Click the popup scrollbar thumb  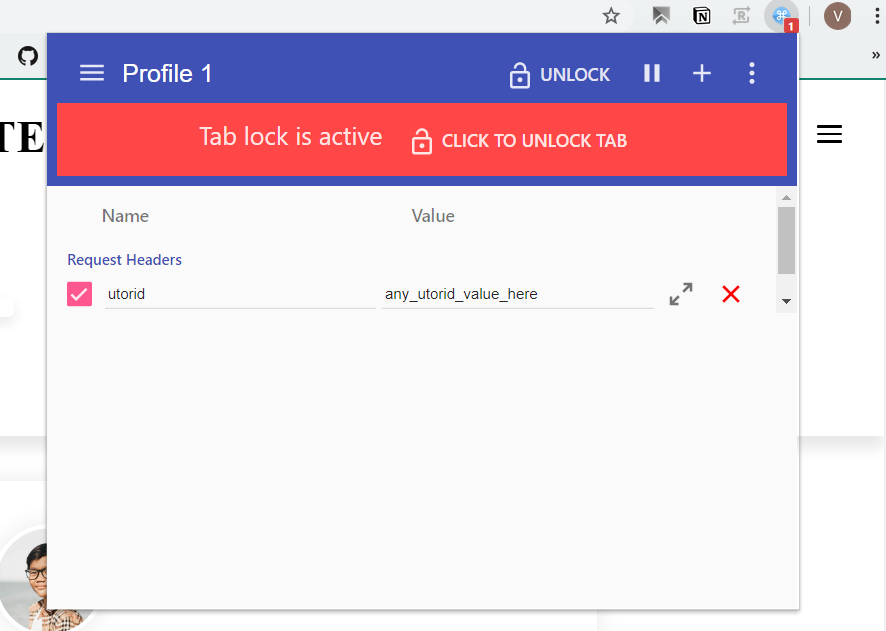(x=786, y=240)
